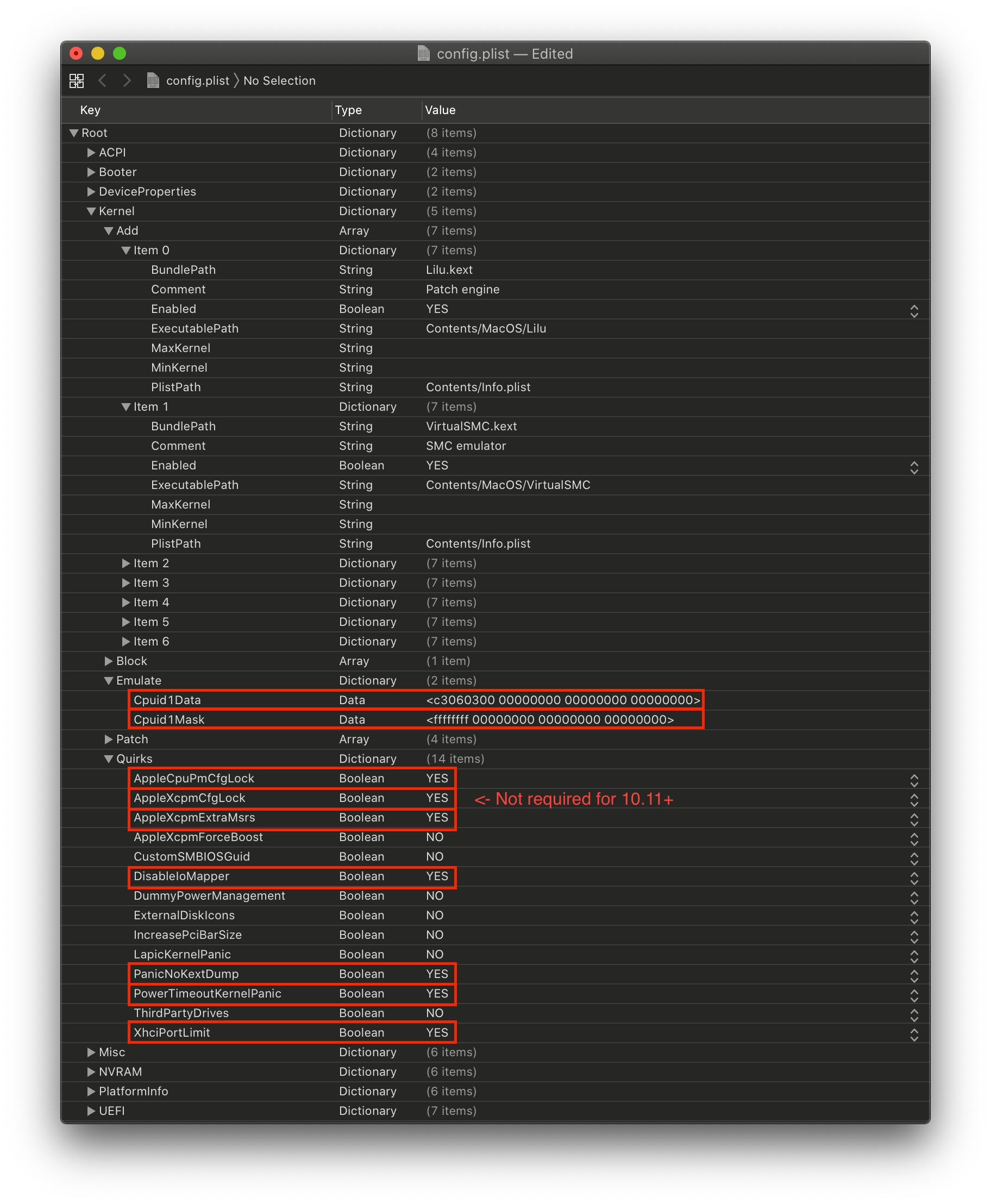
Task: Click the forward navigation arrow
Action: point(127,80)
